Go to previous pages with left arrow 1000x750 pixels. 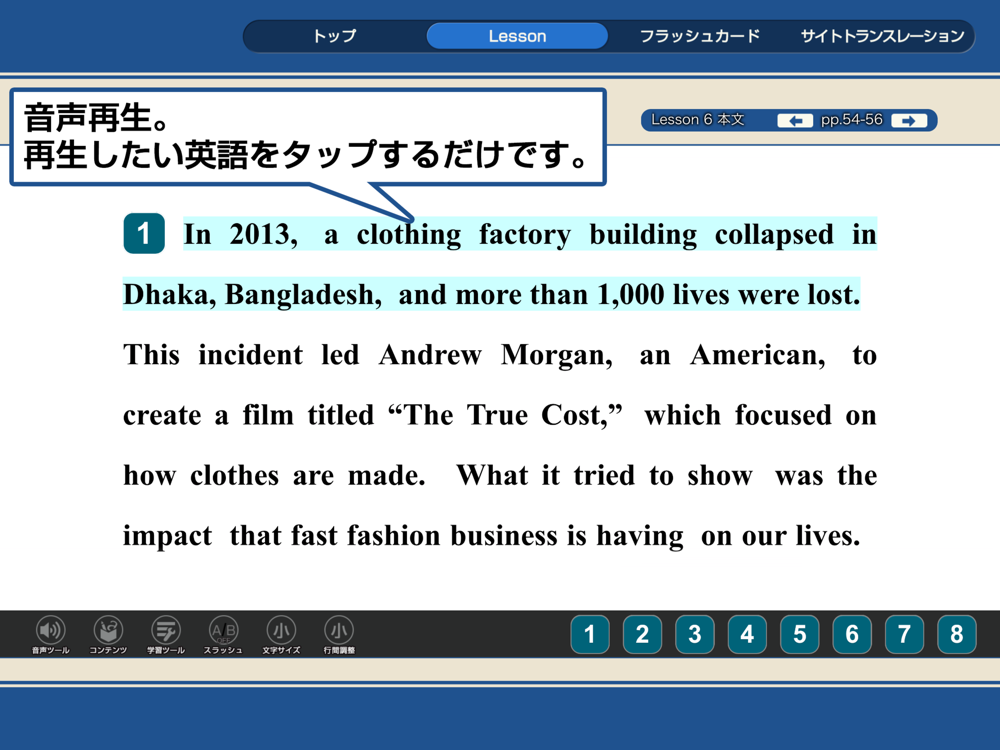pyautogui.click(x=795, y=121)
